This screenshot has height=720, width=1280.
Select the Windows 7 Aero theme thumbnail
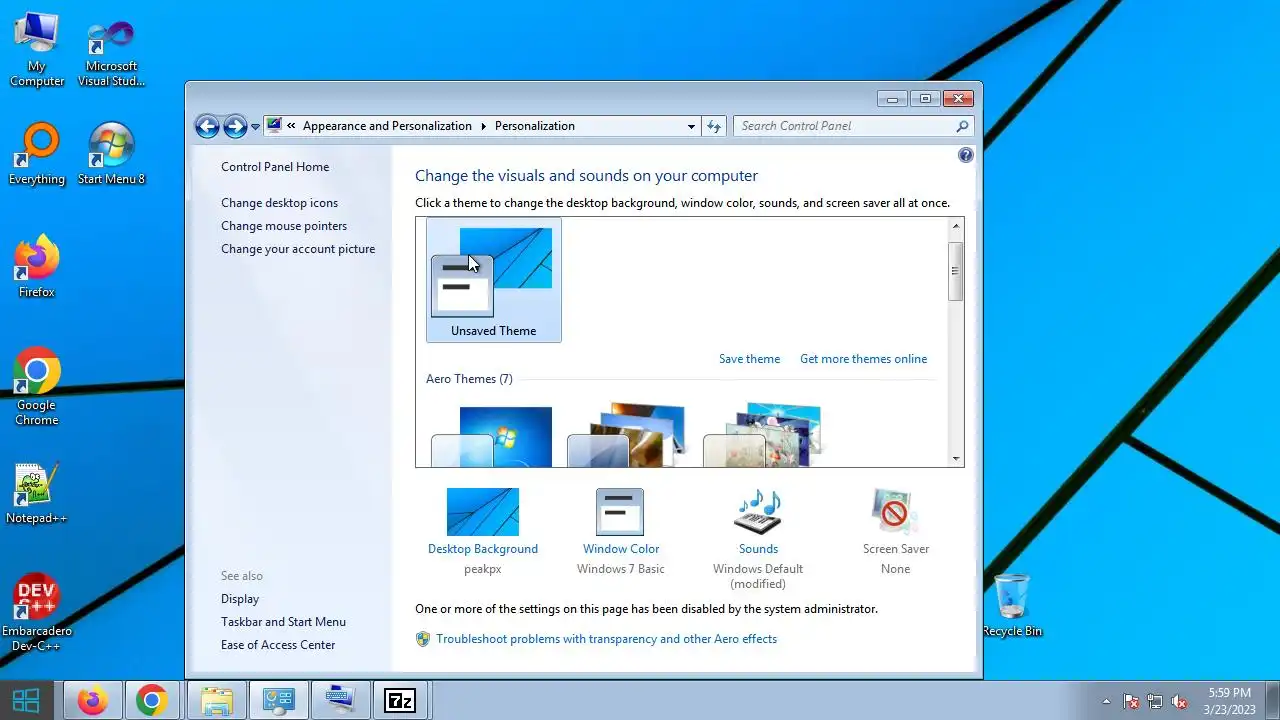pos(492,437)
